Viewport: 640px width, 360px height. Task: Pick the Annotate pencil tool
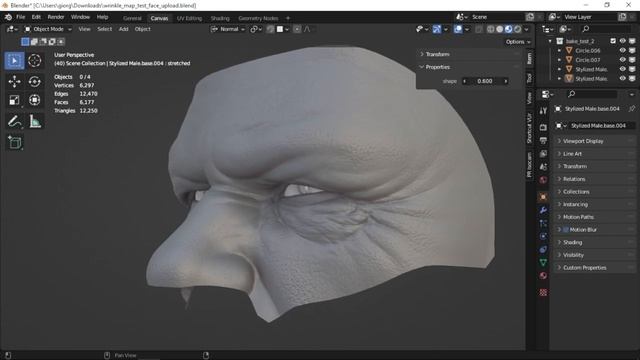point(14,121)
